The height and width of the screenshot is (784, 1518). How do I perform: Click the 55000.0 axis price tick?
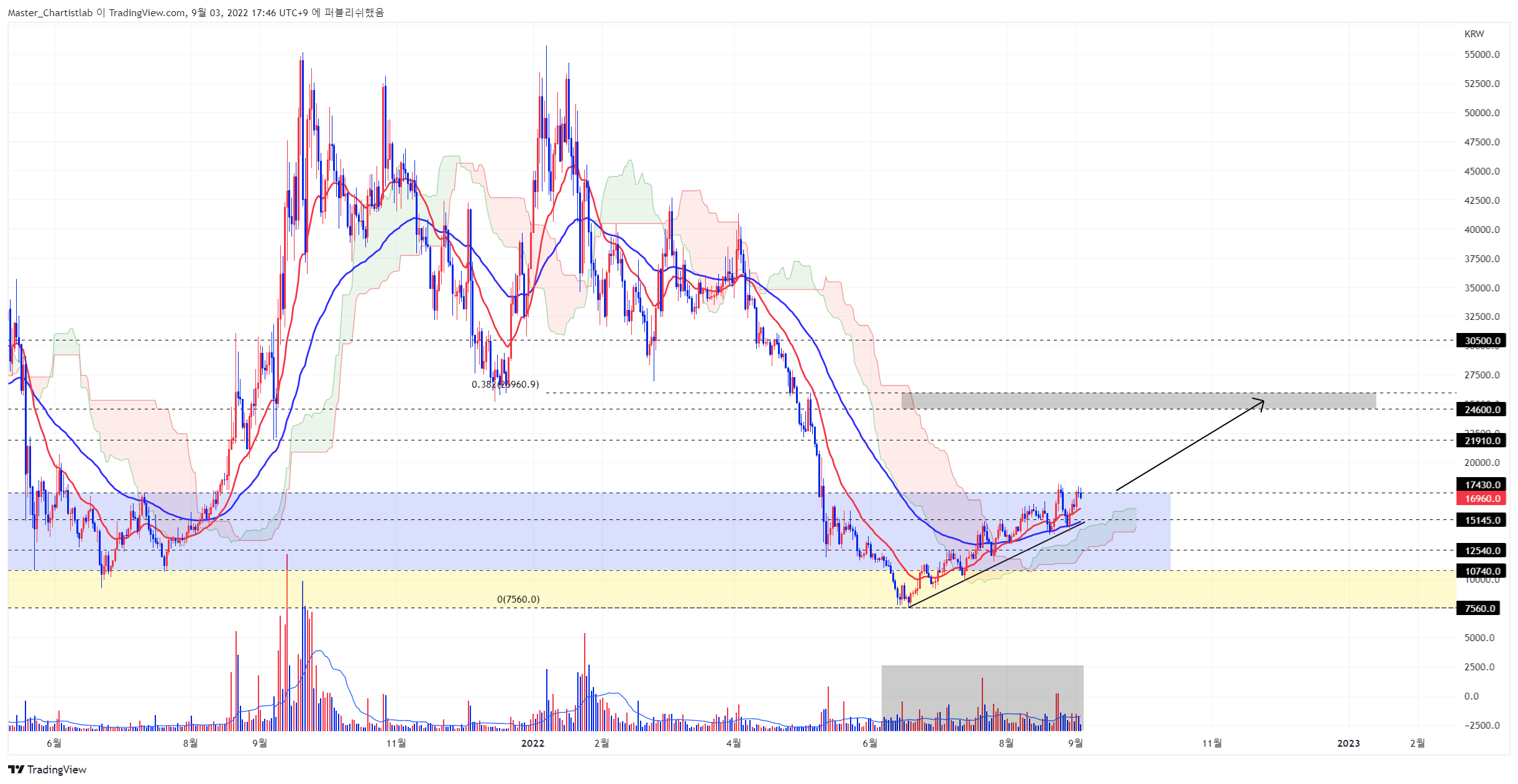(1482, 55)
